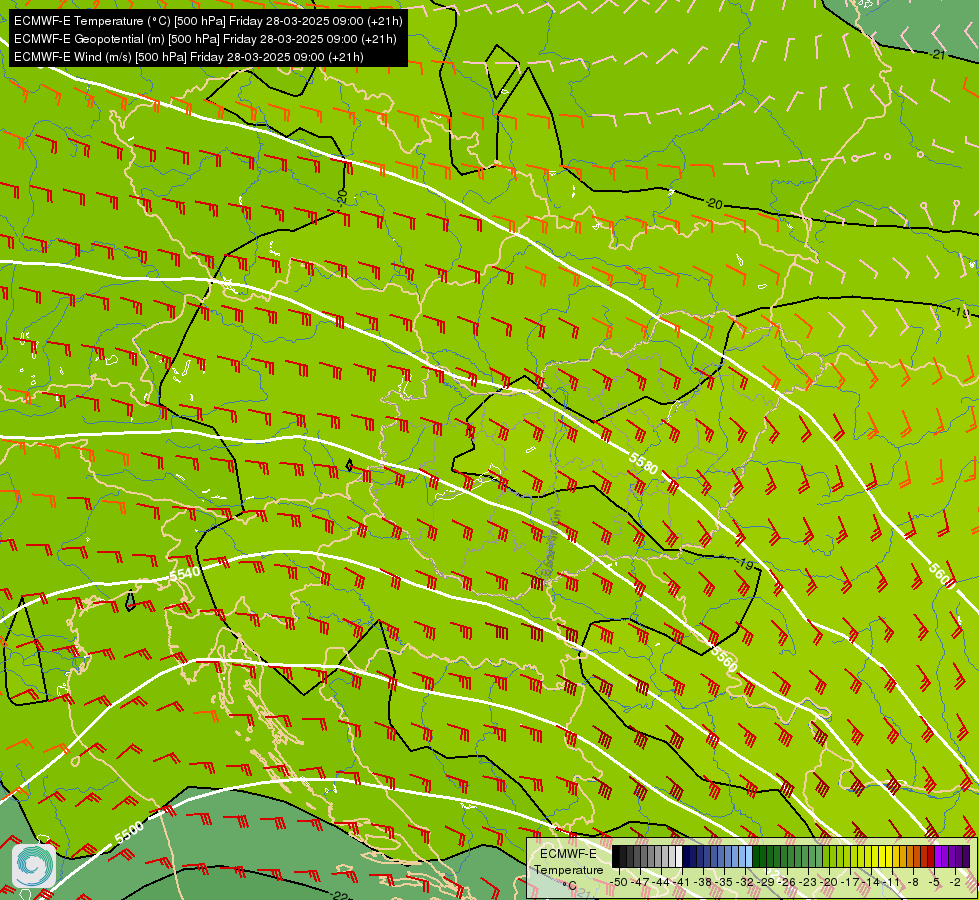Click the colorbar tick value -5
Image resolution: width=979 pixels, height=900 pixels.
click(x=933, y=882)
